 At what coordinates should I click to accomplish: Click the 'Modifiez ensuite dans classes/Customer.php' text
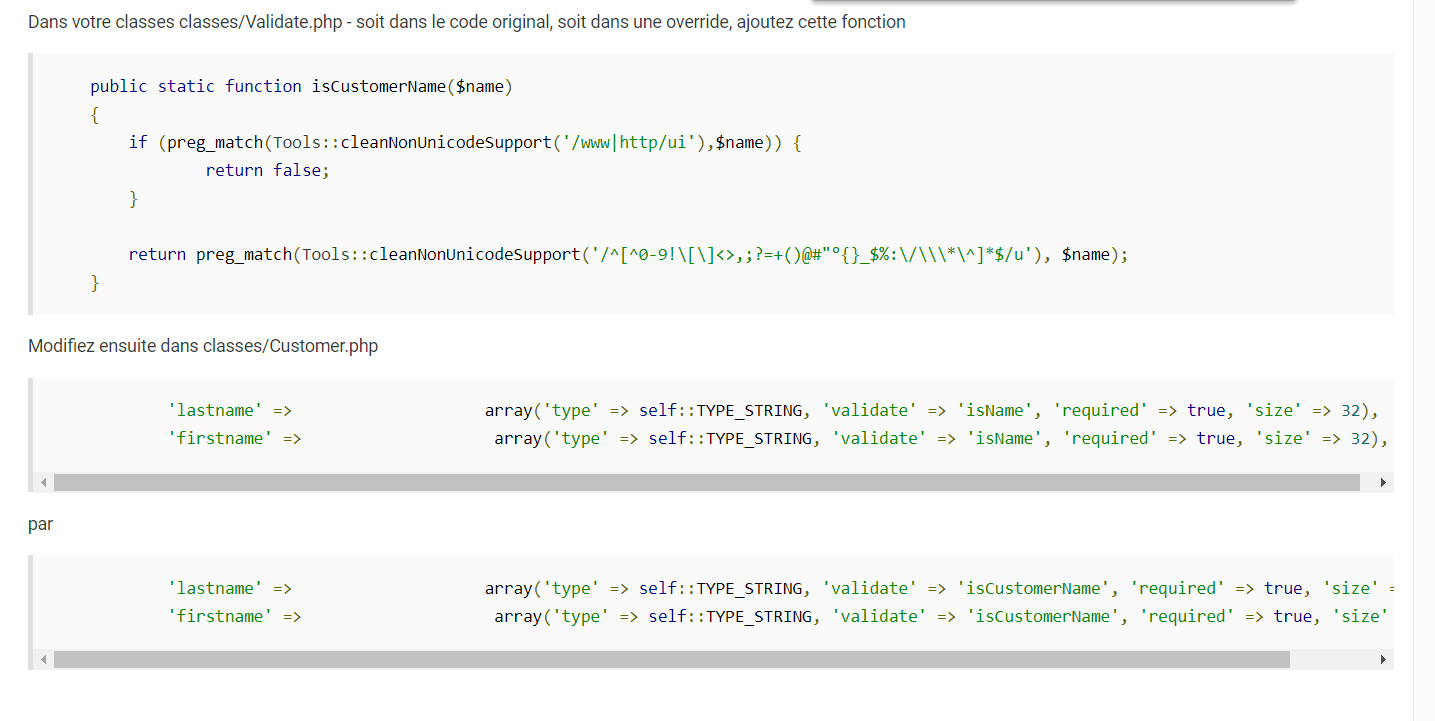(x=203, y=346)
